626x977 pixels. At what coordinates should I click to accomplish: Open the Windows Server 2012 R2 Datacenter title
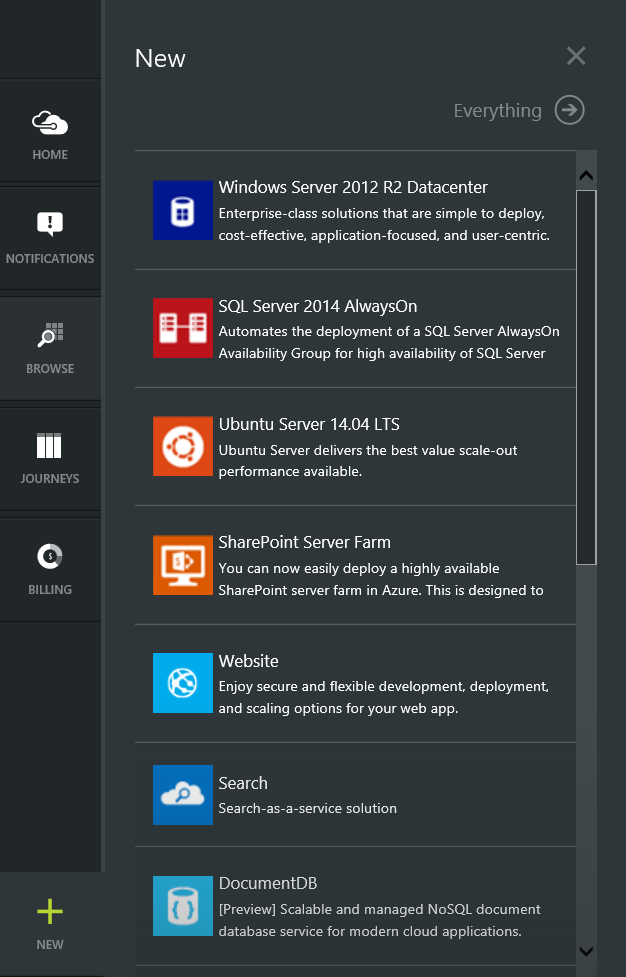pyautogui.click(x=353, y=188)
